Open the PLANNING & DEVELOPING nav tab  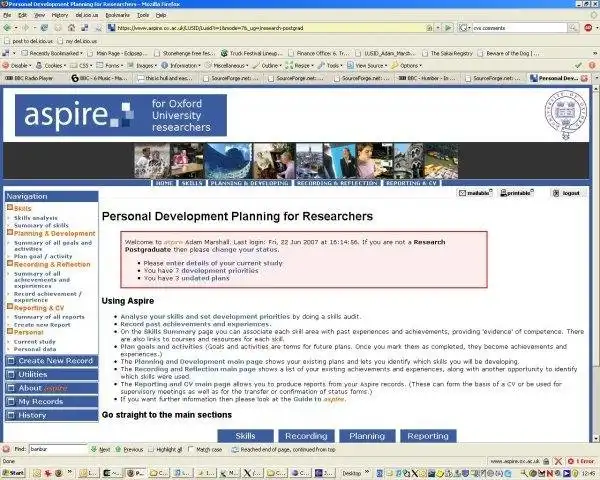(x=249, y=183)
